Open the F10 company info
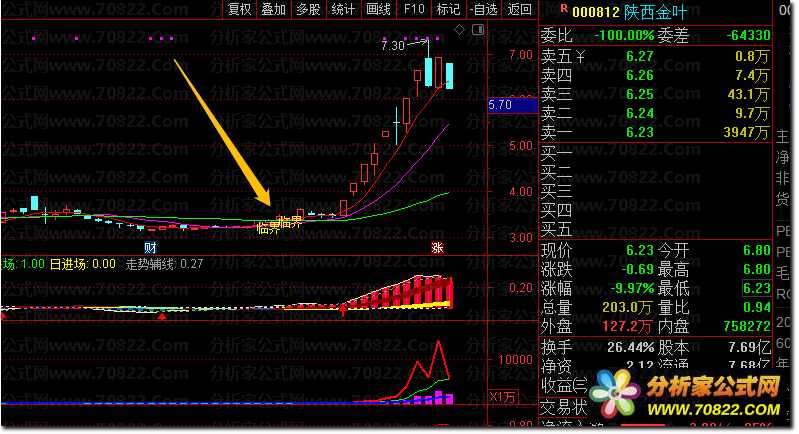Screen dimensions: 799x434 413,9
